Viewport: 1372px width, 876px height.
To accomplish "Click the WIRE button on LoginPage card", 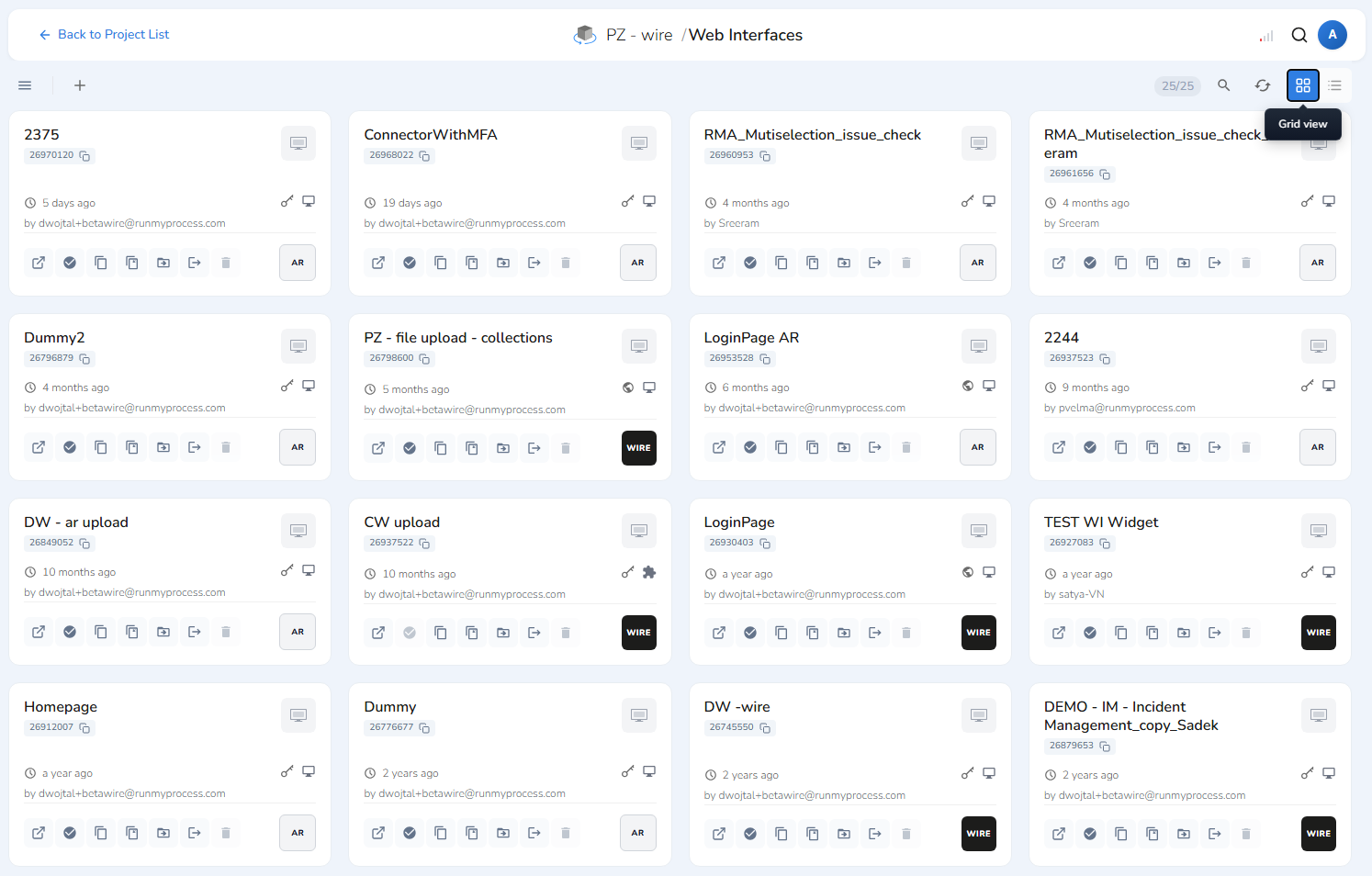I will 979,633.
